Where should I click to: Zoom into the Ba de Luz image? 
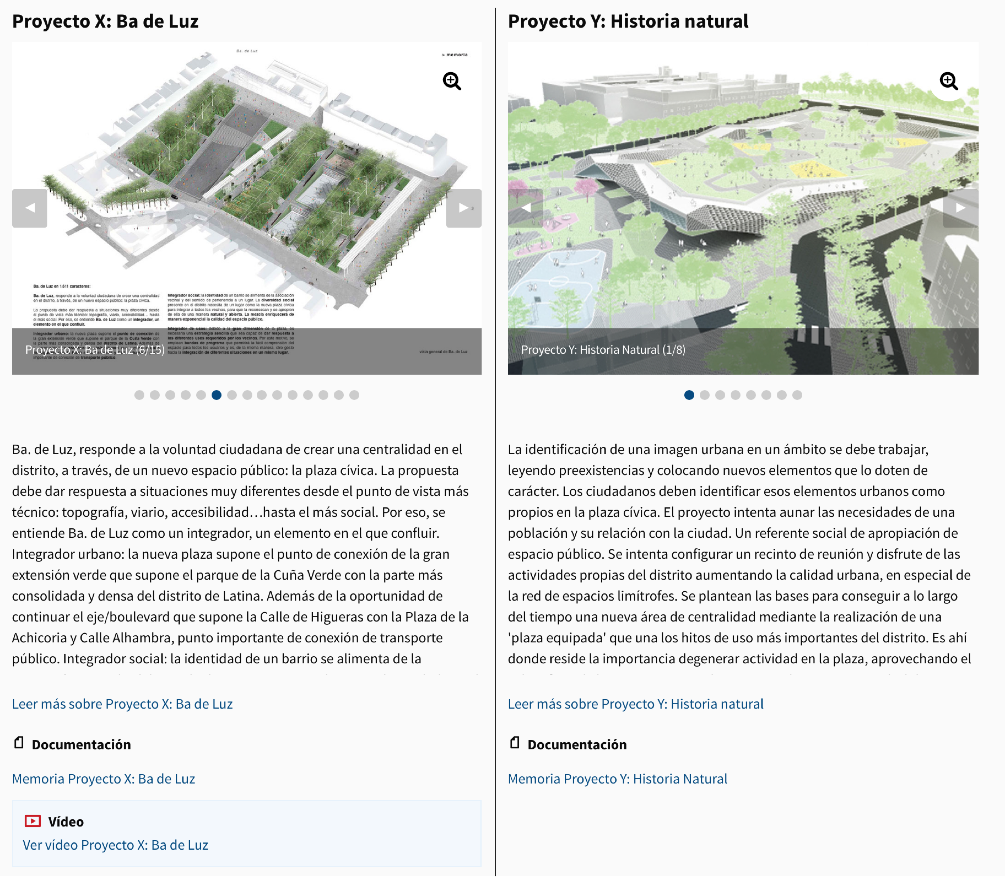click(x=452, y=81)
